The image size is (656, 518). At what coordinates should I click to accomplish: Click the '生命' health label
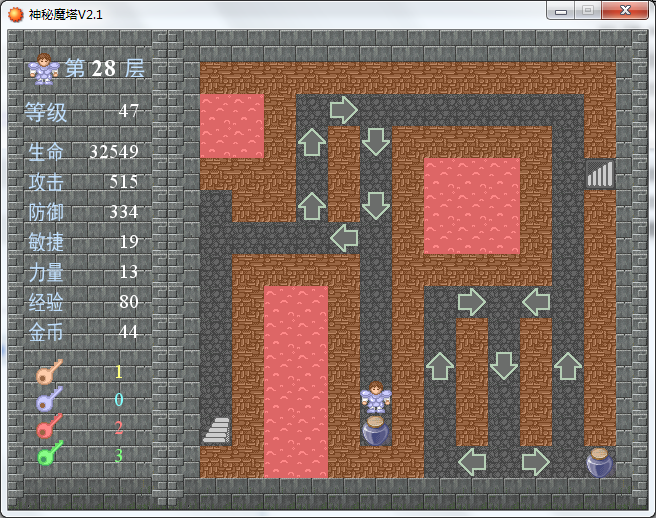click(46, 151)
